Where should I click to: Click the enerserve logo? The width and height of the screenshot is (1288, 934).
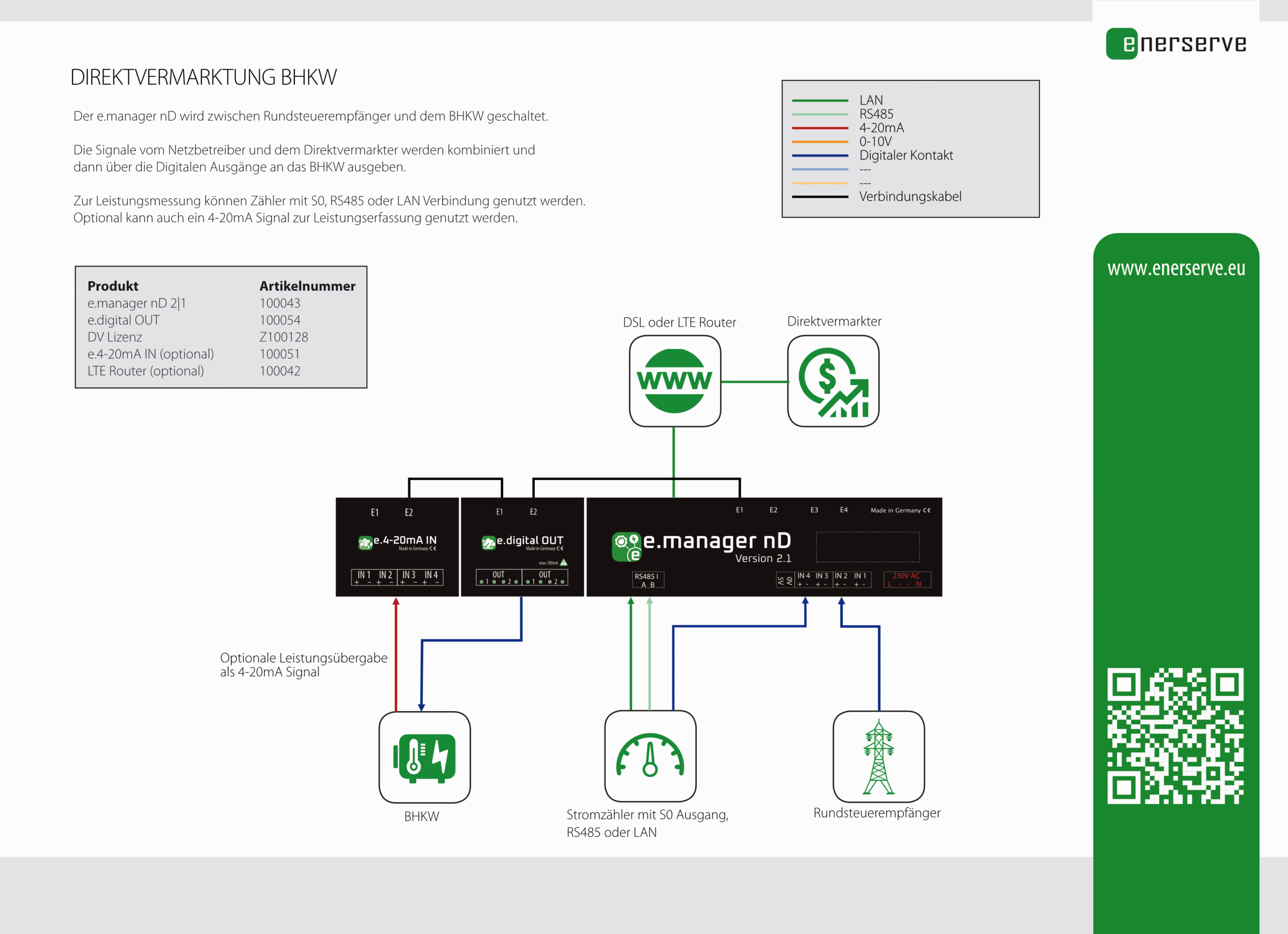[1176, 44]
